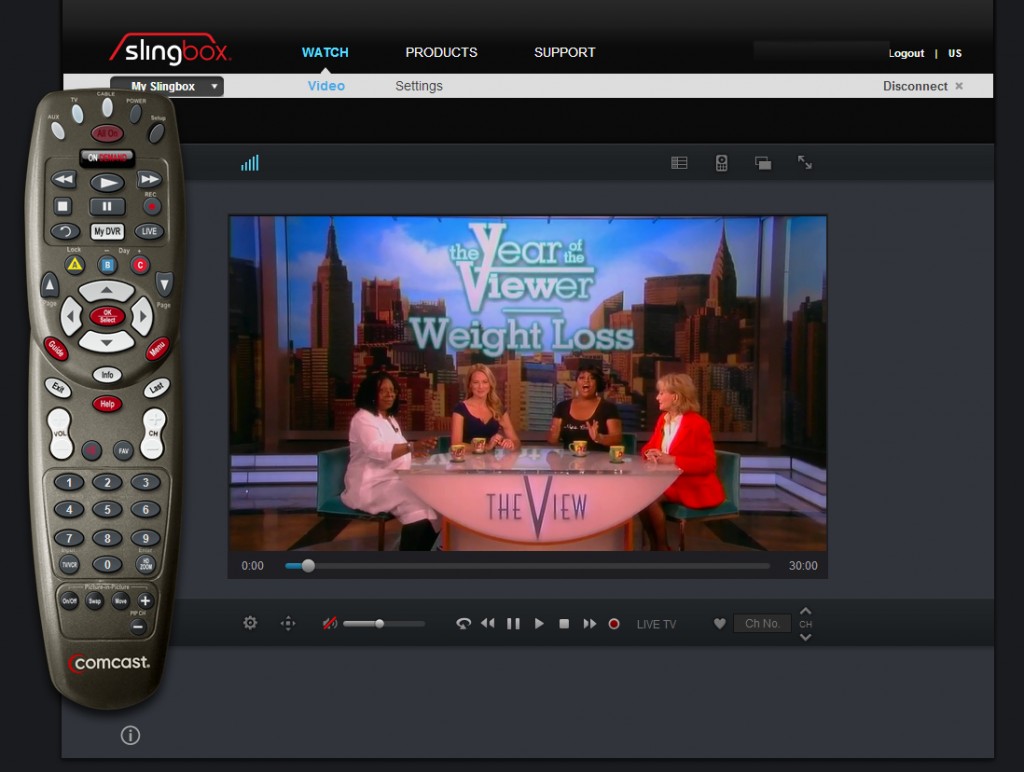
Task: Click the remote's FAV button
Action: [x=123, y=450]
